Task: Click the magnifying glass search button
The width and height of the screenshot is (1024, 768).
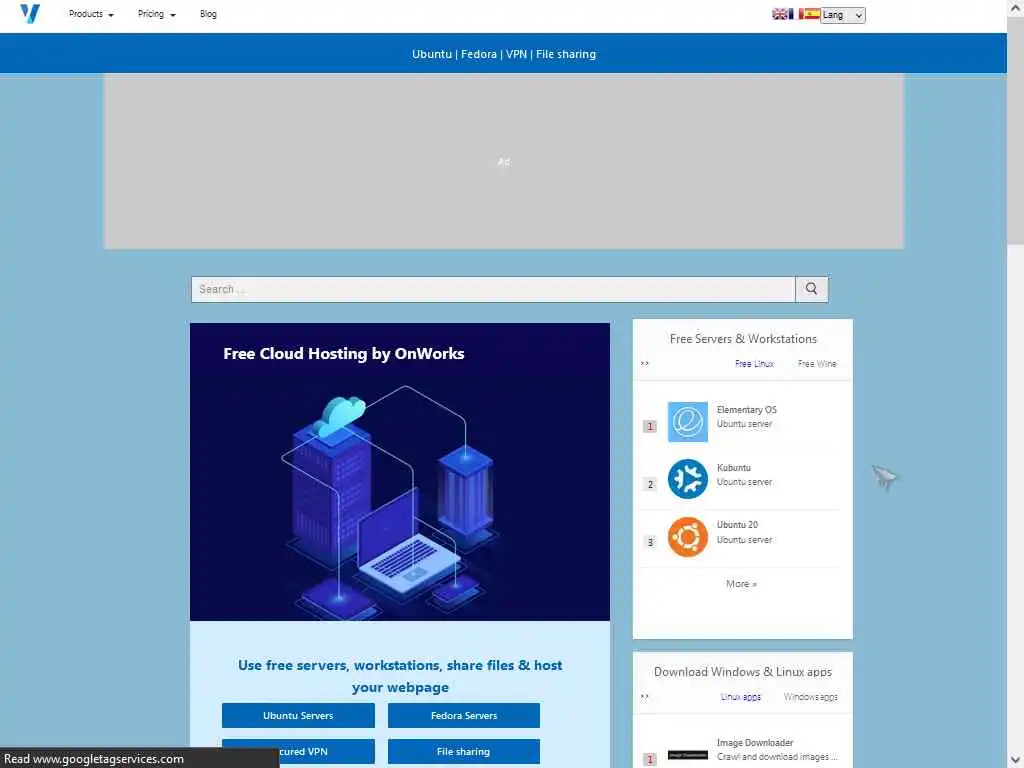Action: 811,289
